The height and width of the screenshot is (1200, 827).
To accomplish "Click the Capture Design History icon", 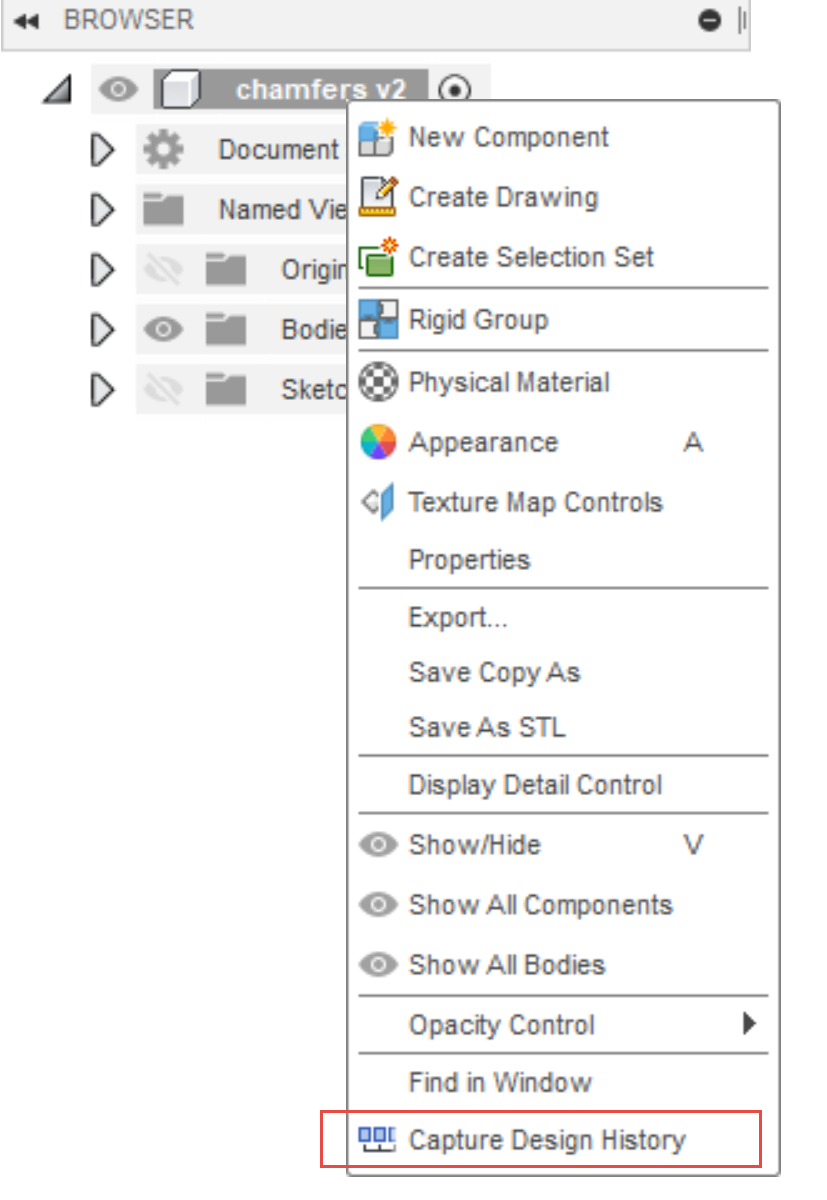I will point(378,1139).
